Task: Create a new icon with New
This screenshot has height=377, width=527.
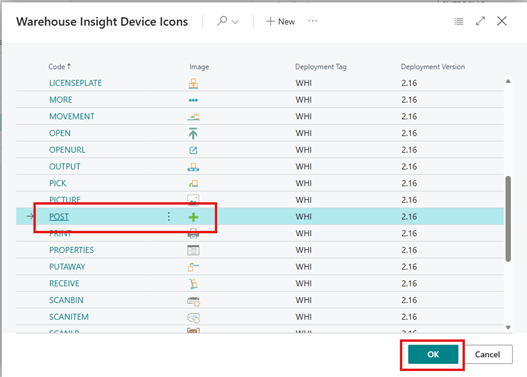Action: pyautogui.click(x=280, y=22)
